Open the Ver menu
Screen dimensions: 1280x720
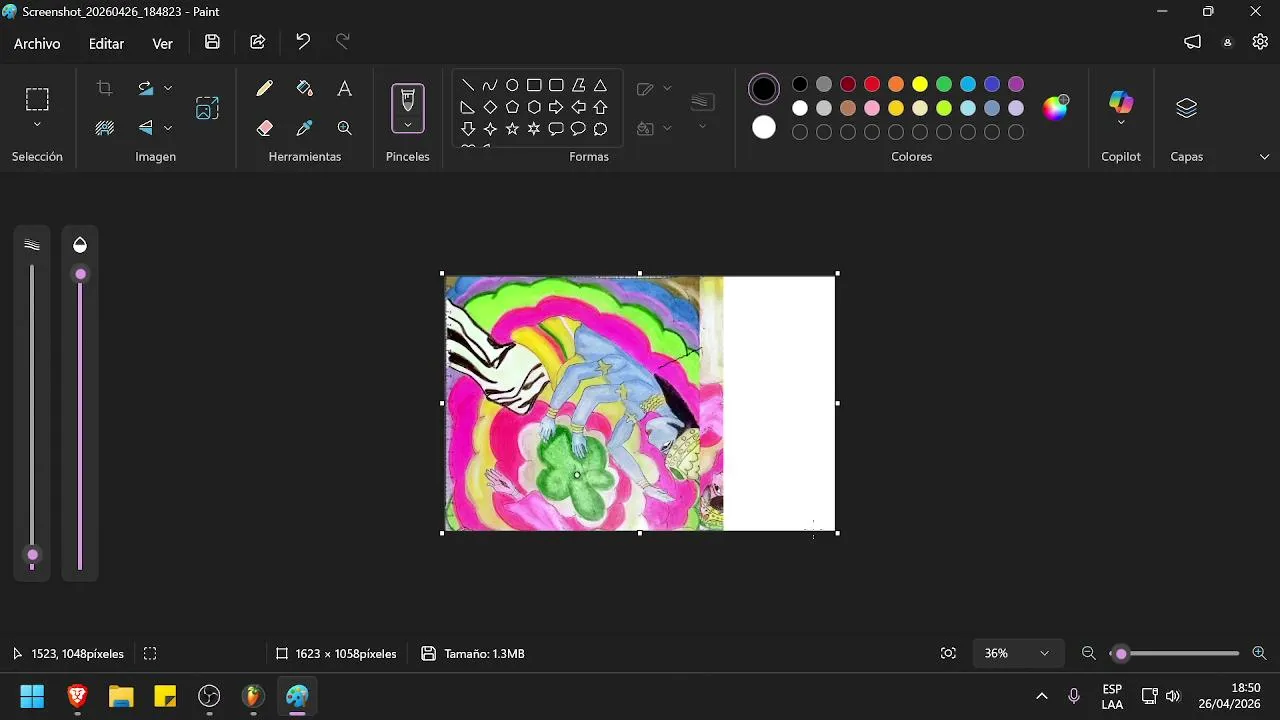[x=162, y=43]
